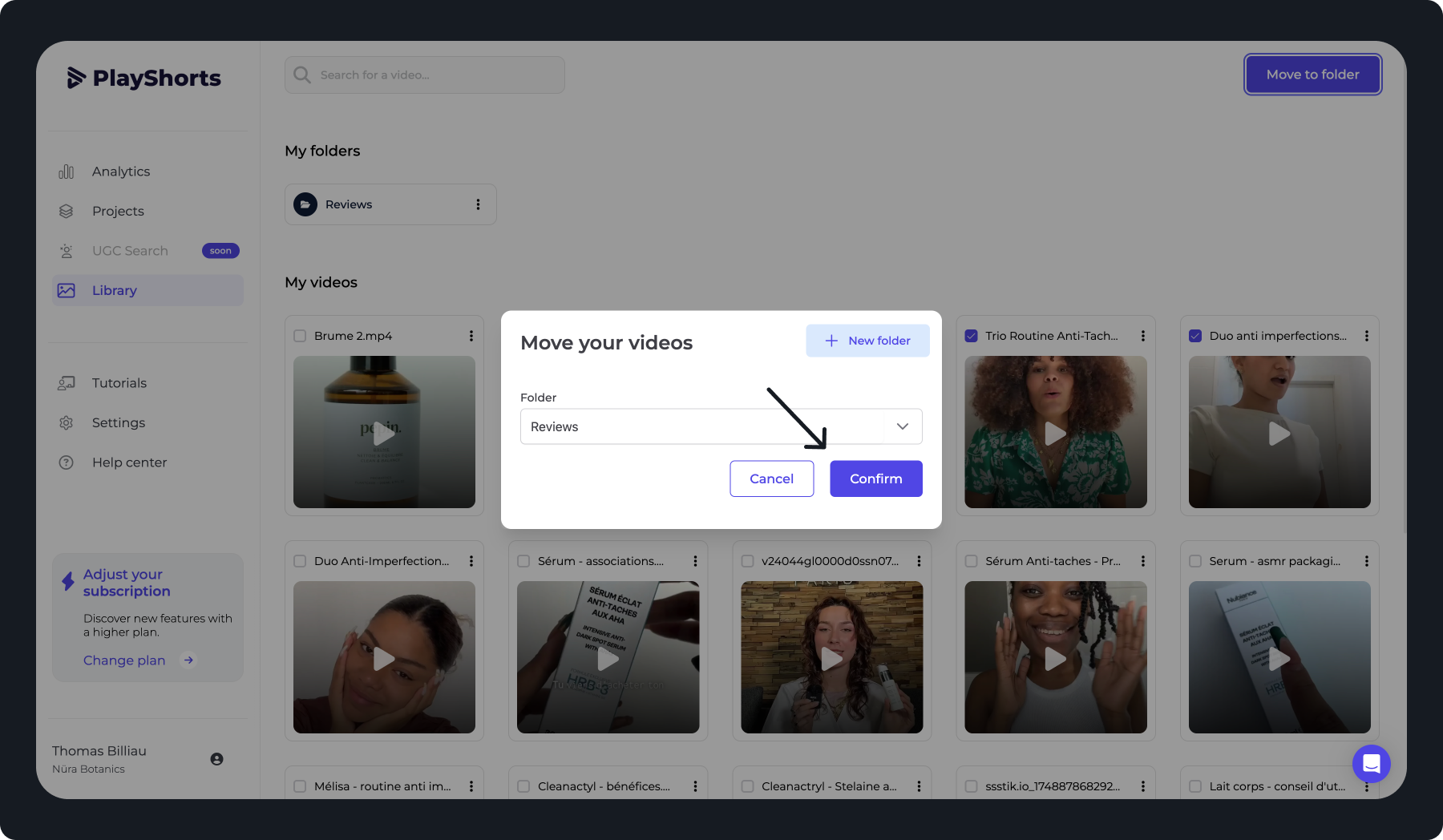Expand the Folder dropdown chevron
This screenshot has height=840, width=1443.
coord(903,426)
